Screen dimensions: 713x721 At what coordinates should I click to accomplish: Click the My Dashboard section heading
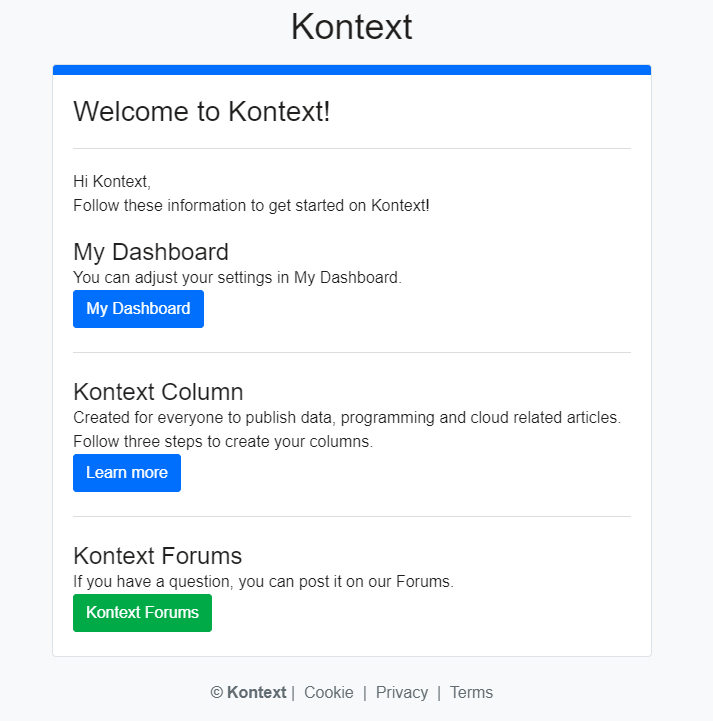[151, 252]
